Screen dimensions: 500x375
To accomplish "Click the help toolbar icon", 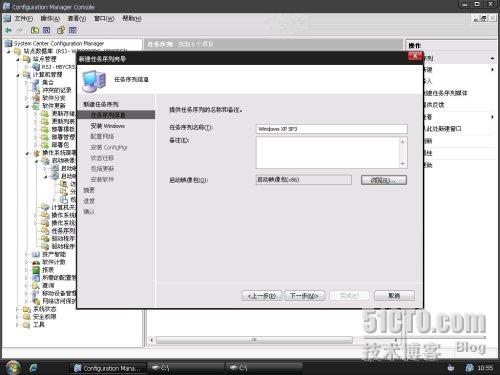I will tap(61, 30).
